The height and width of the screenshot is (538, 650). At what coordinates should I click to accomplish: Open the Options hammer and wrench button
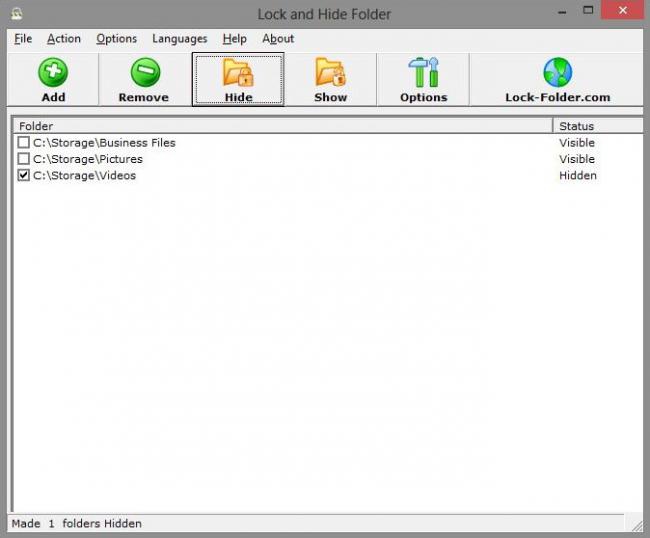[x=423, y=80]
